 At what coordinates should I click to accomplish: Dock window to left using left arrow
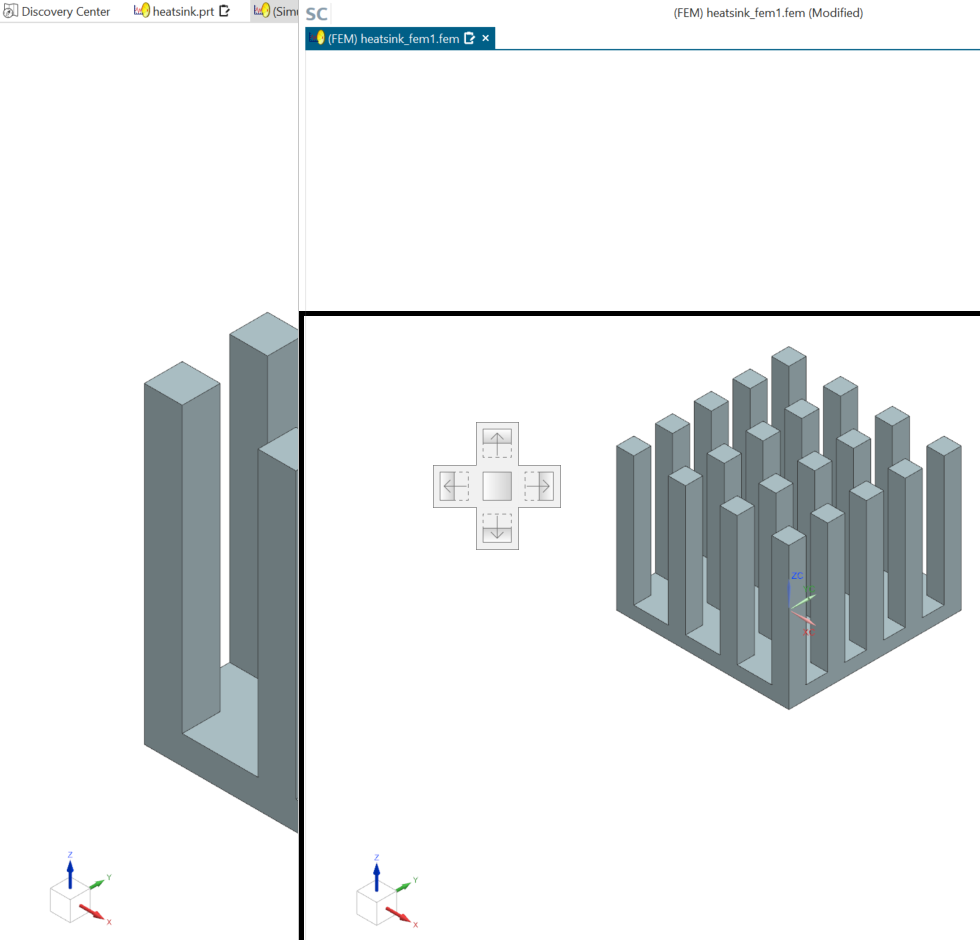pyautogui.click(x=455, y=487)
